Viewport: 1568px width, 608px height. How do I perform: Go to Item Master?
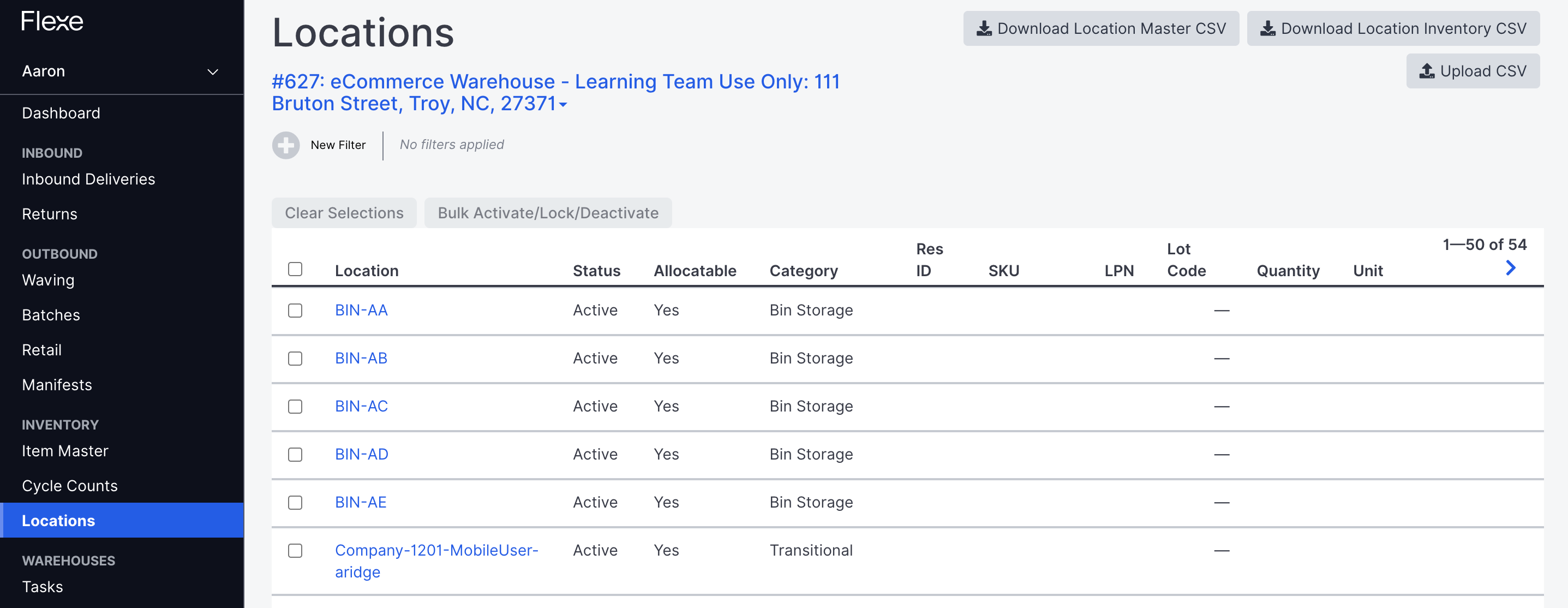(65, 451)
